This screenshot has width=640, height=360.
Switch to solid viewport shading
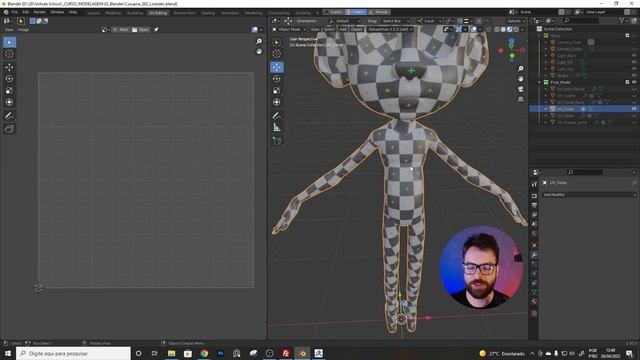click(x=503, y=29)
